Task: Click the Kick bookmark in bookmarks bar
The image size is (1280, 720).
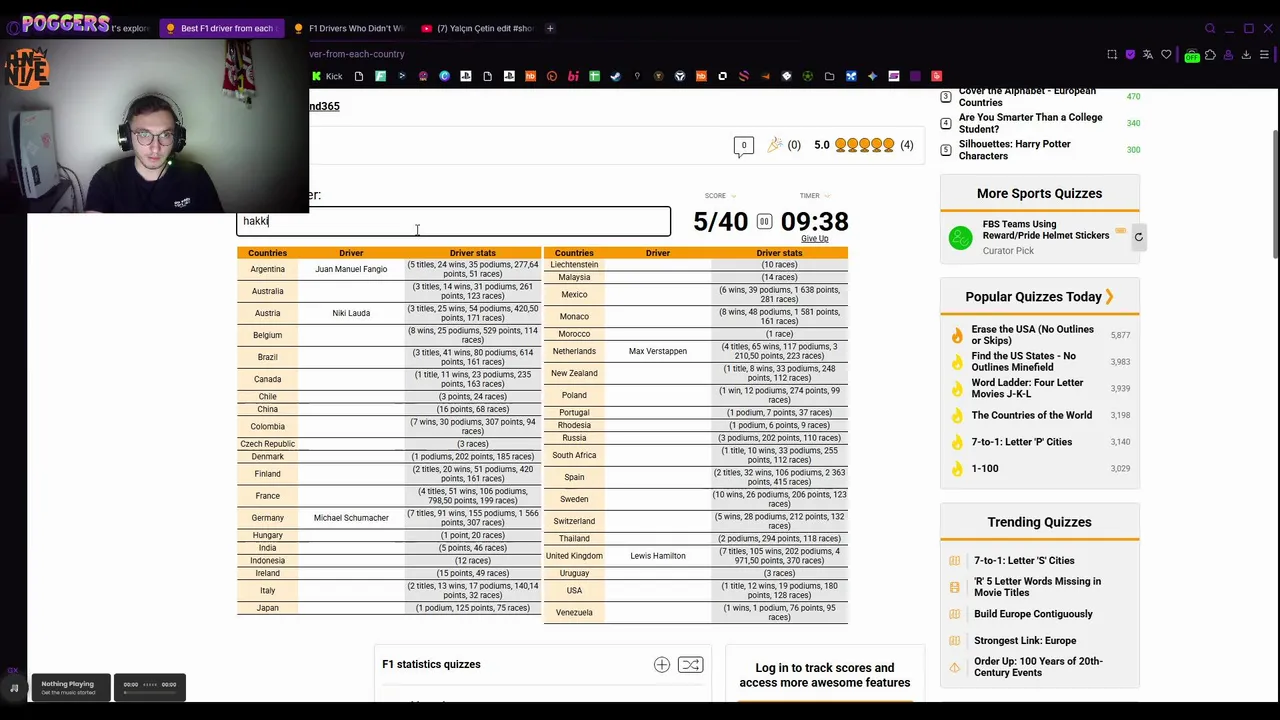Action: [327, 76]
